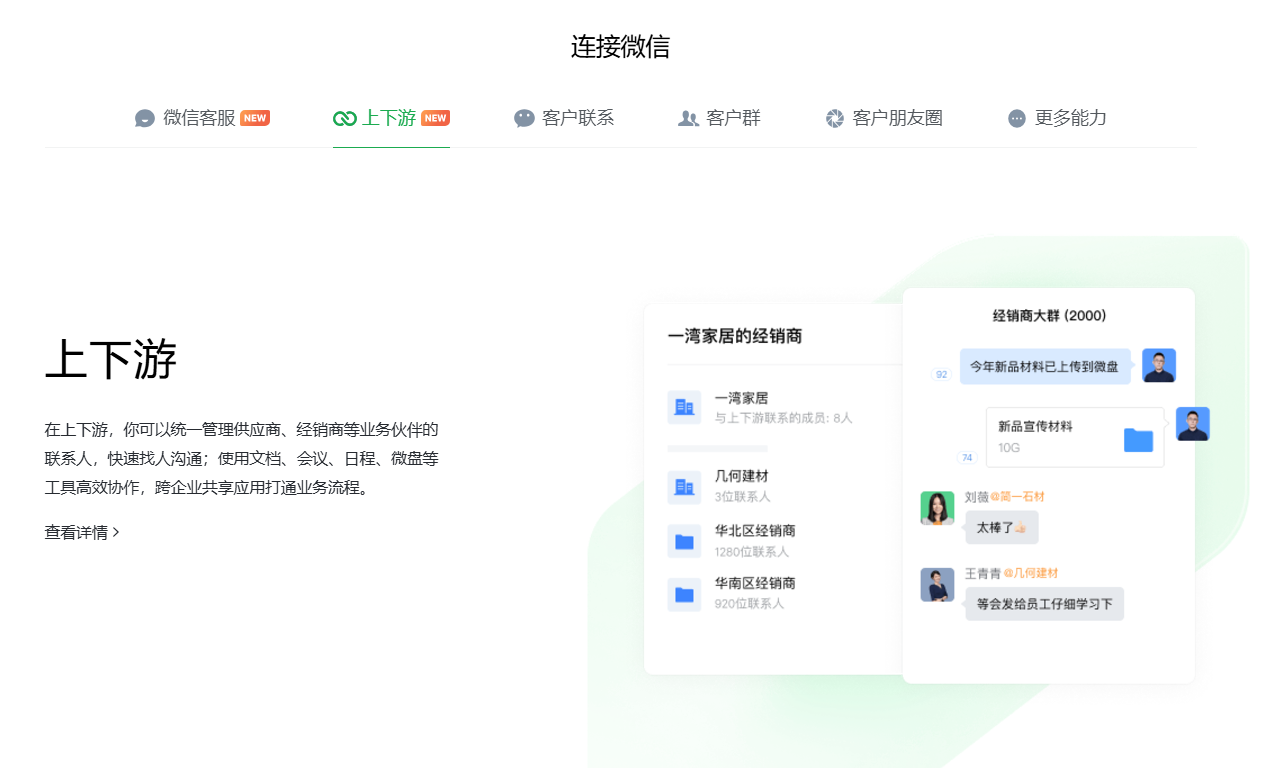The width and height of the screenshot is (1276, 768).
Task: Click the NEW badge on 上下游
Action: pyautogui.click(x=435, y=118)
